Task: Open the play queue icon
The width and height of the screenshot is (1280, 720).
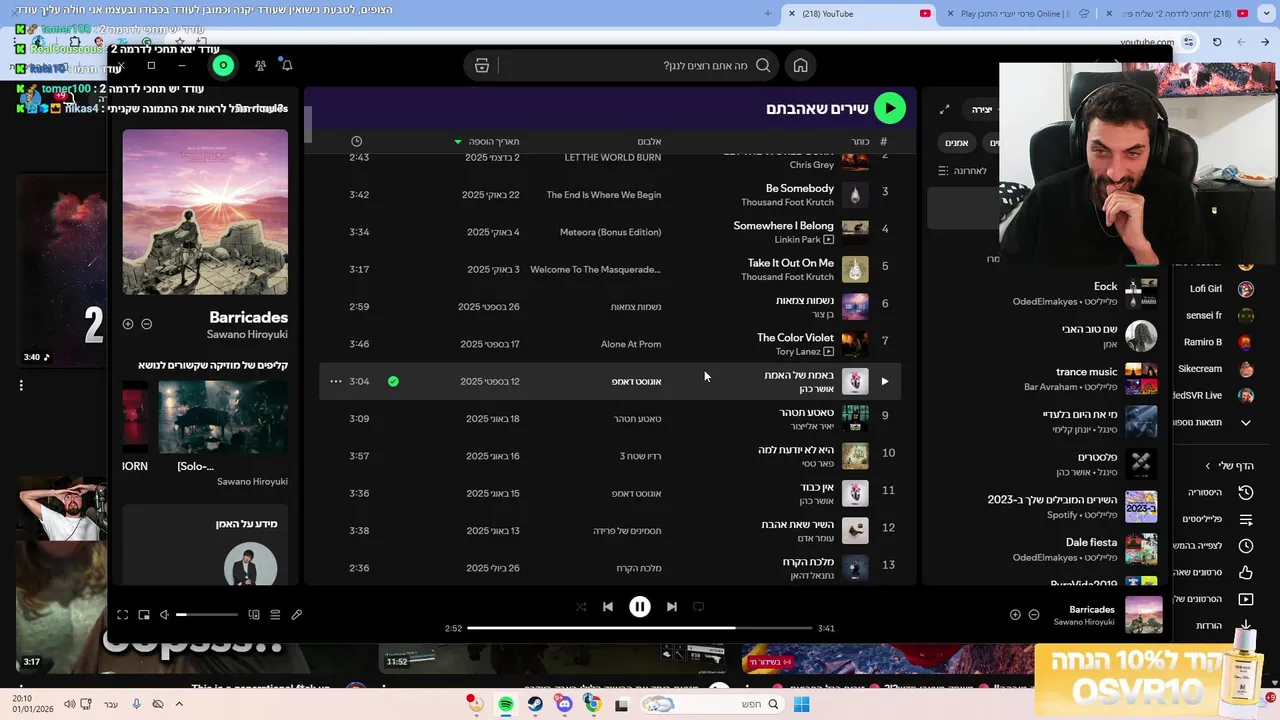Action: pyautogui.click(x=275, y=615)
